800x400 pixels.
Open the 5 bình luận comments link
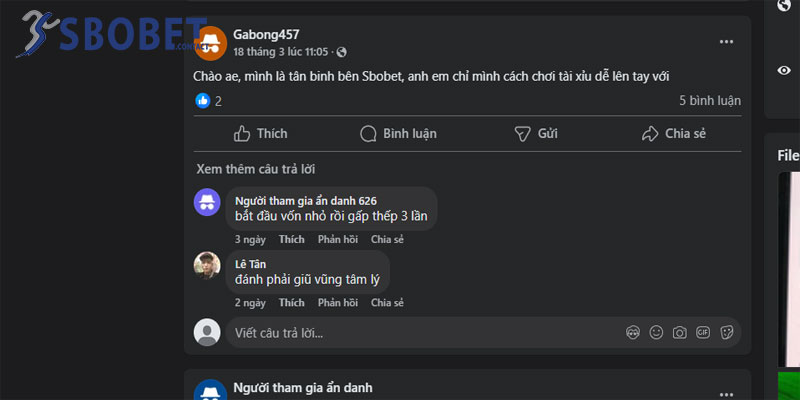coord(709,101)
